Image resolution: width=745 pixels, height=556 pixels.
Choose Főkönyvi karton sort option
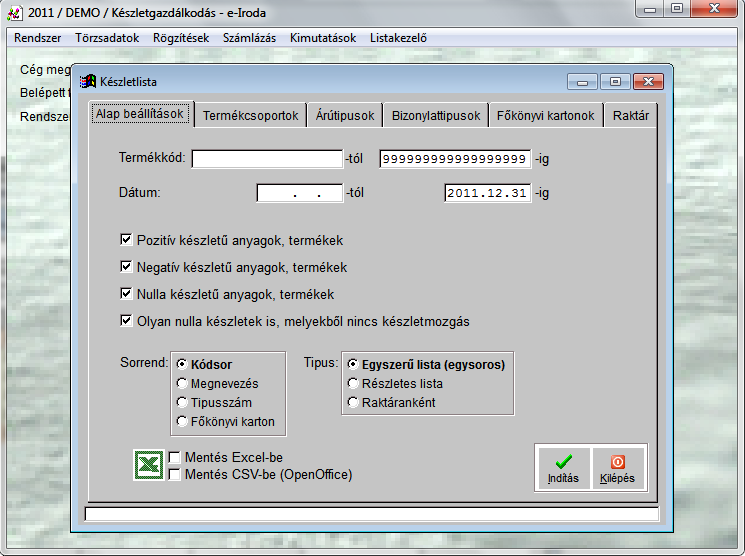[182, 421]
